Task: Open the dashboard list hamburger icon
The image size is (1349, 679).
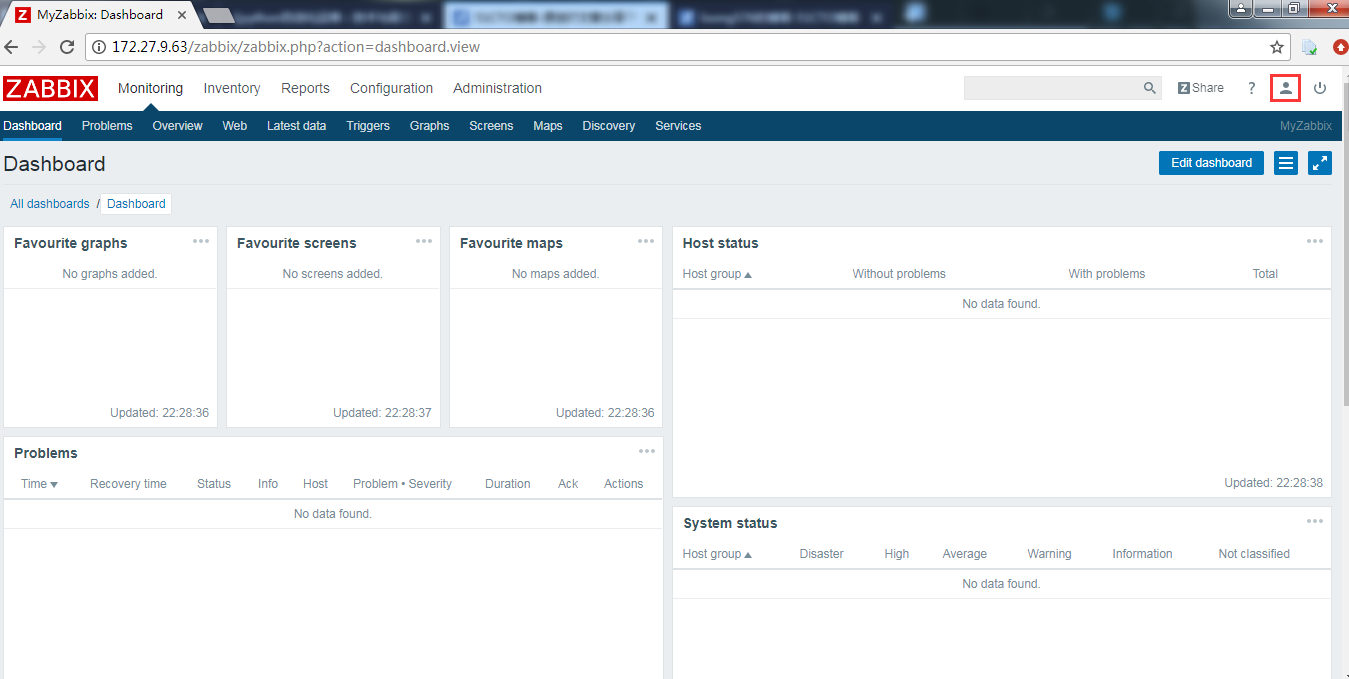Action: [1285, 163]
